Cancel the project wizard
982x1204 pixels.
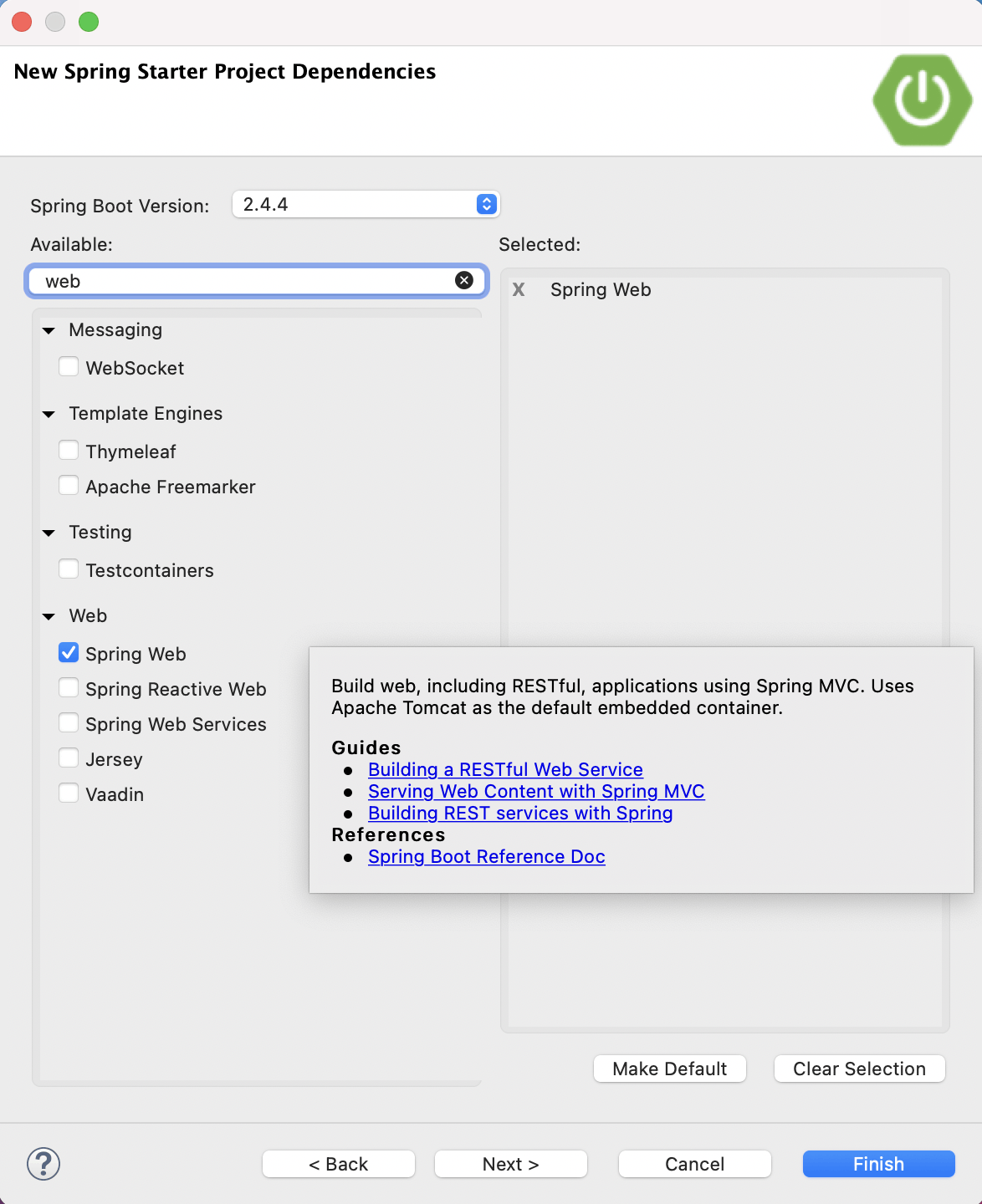pyautogui.click(x=695, y=1164)
